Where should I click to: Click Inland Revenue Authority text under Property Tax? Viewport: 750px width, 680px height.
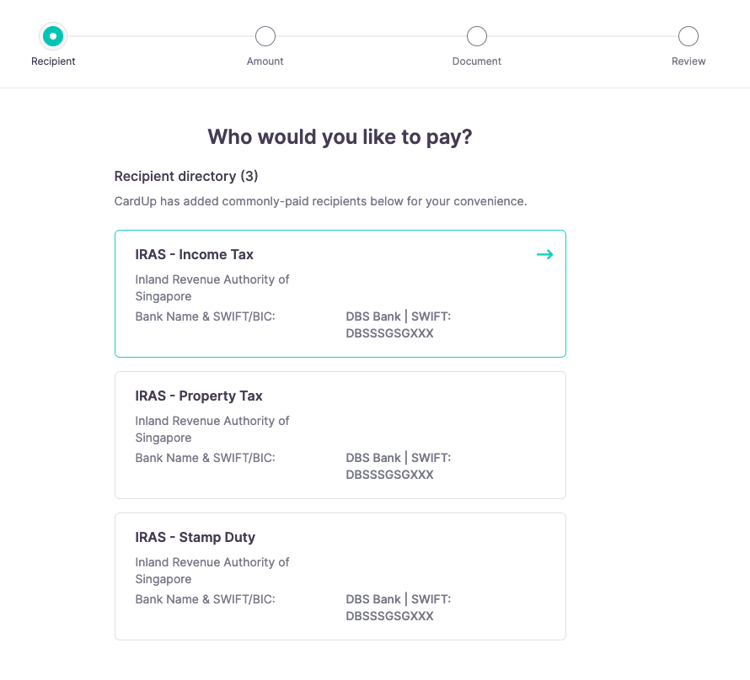(212, 429)
